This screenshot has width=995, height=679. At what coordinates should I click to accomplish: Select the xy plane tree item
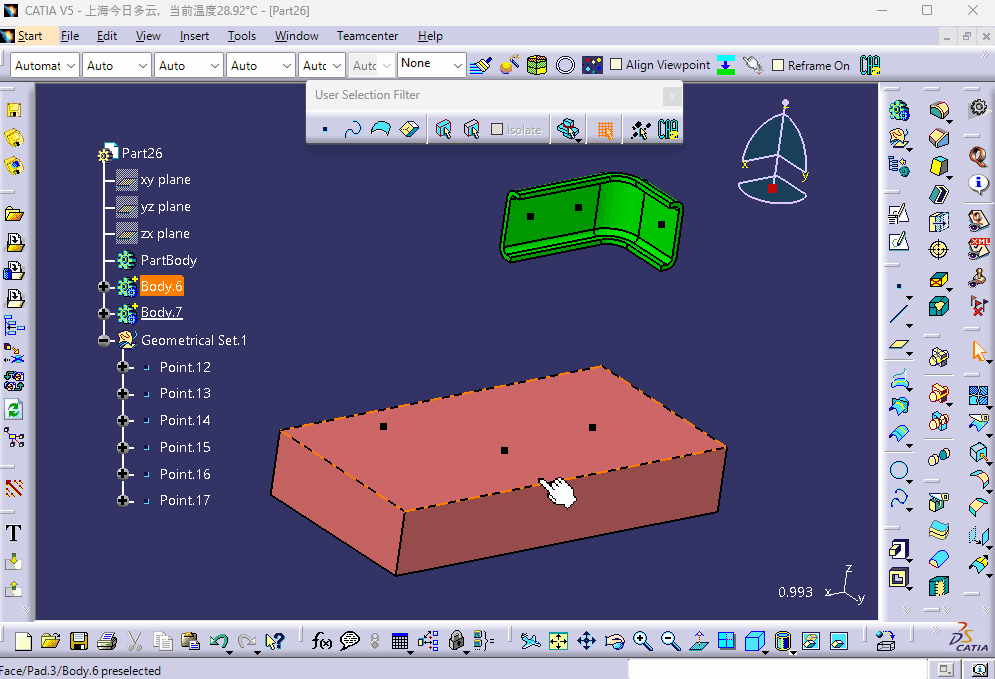[x=166, y=180]
